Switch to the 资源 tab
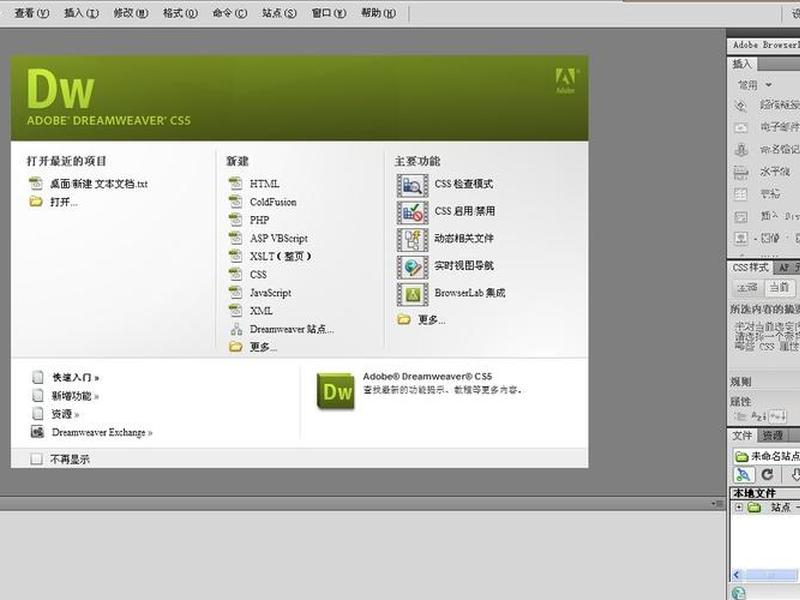This screenshot has width=800, height=600. [772, 435]
